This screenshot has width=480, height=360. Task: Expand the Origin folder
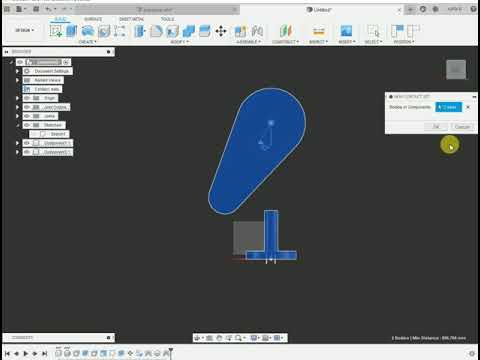coord(17,98)
